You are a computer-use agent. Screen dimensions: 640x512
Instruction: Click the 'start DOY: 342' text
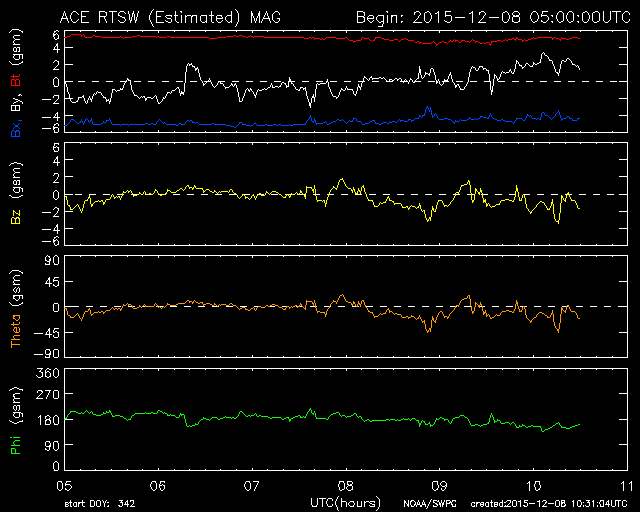point(100,504)
